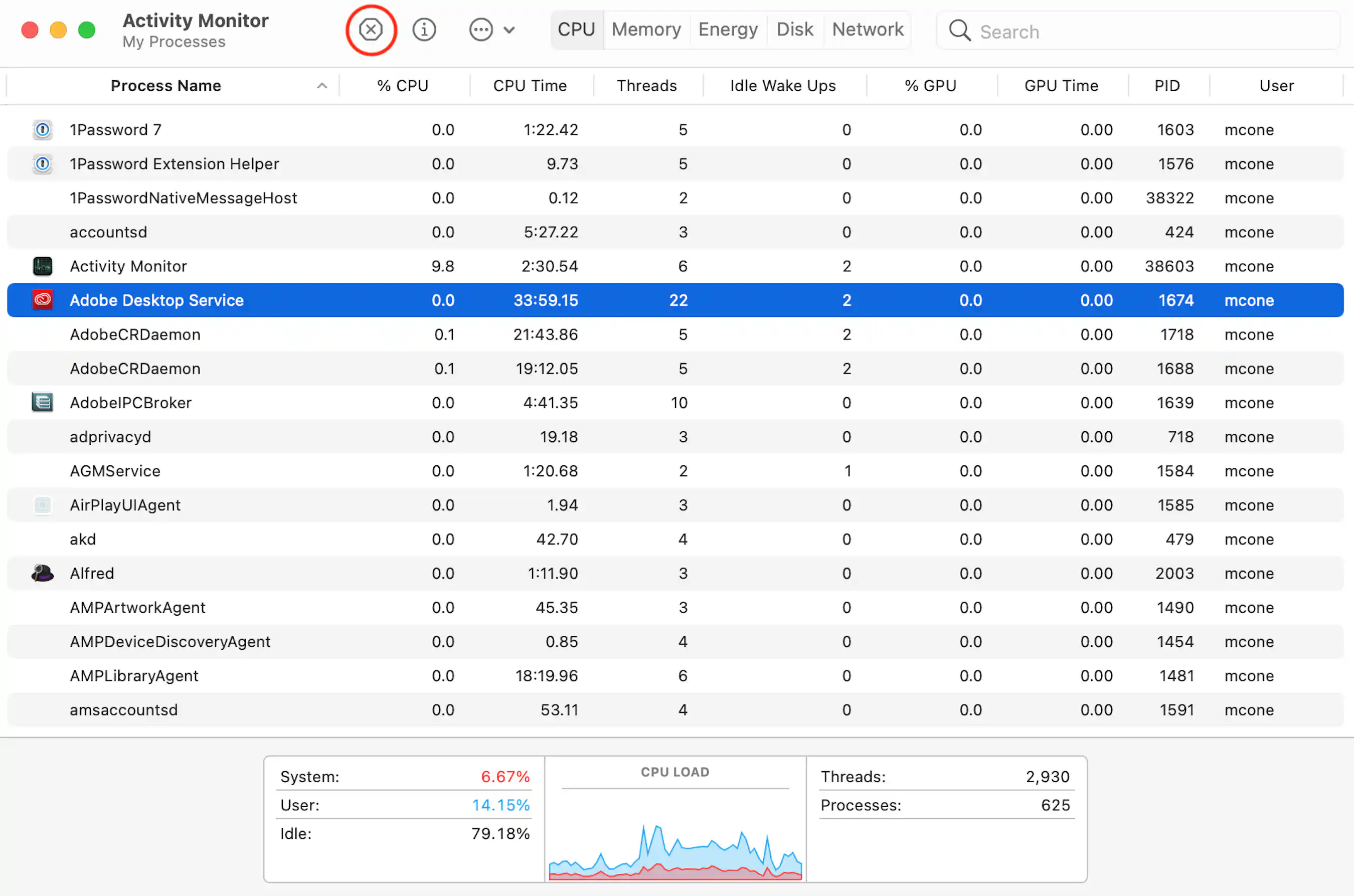Click the Creative Cloud icon beside Adobe Desktop Service
The height and width of the screenshot is (896, 1354).
43,299
